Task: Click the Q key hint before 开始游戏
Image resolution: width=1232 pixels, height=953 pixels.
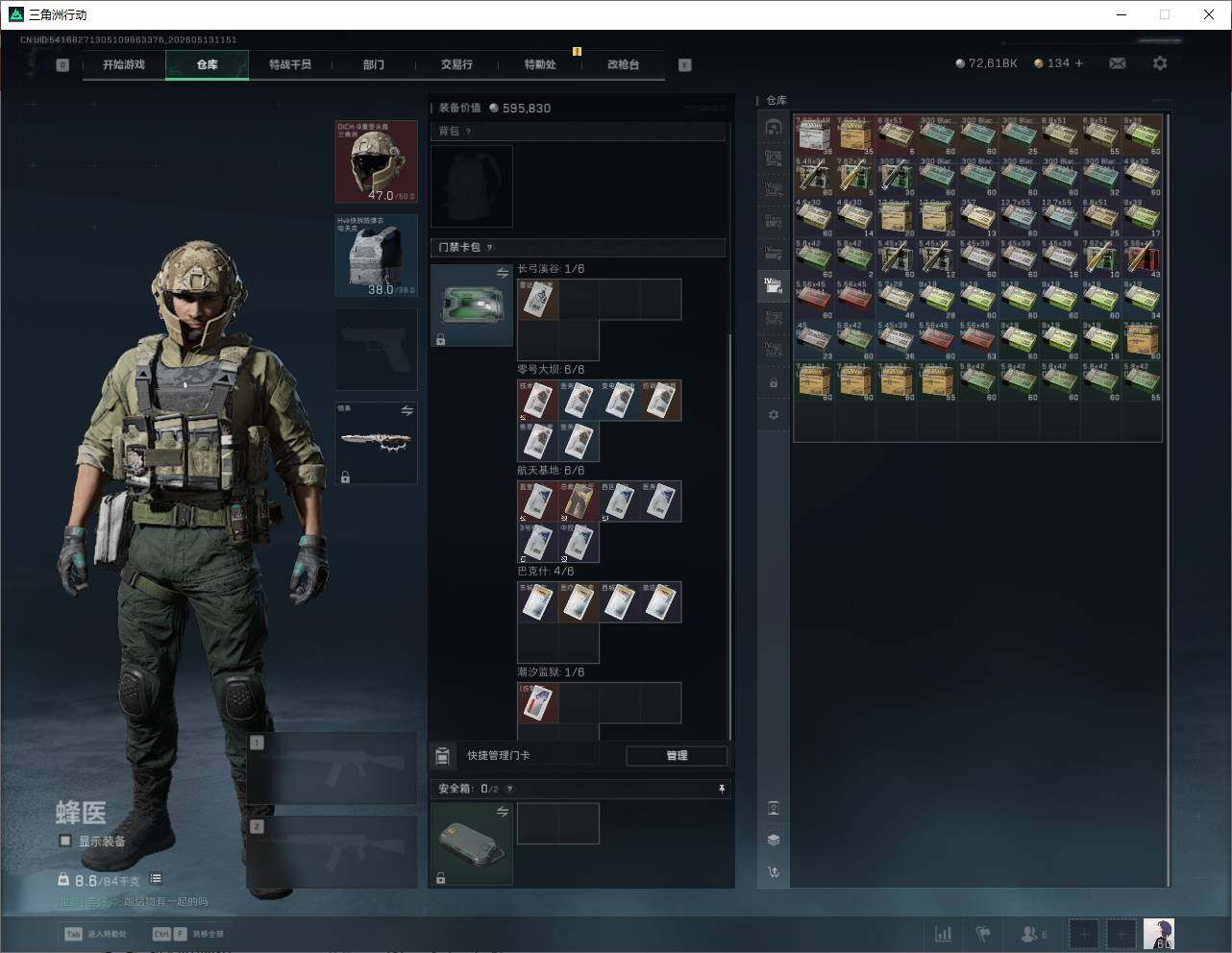Action: click(62, 65)
